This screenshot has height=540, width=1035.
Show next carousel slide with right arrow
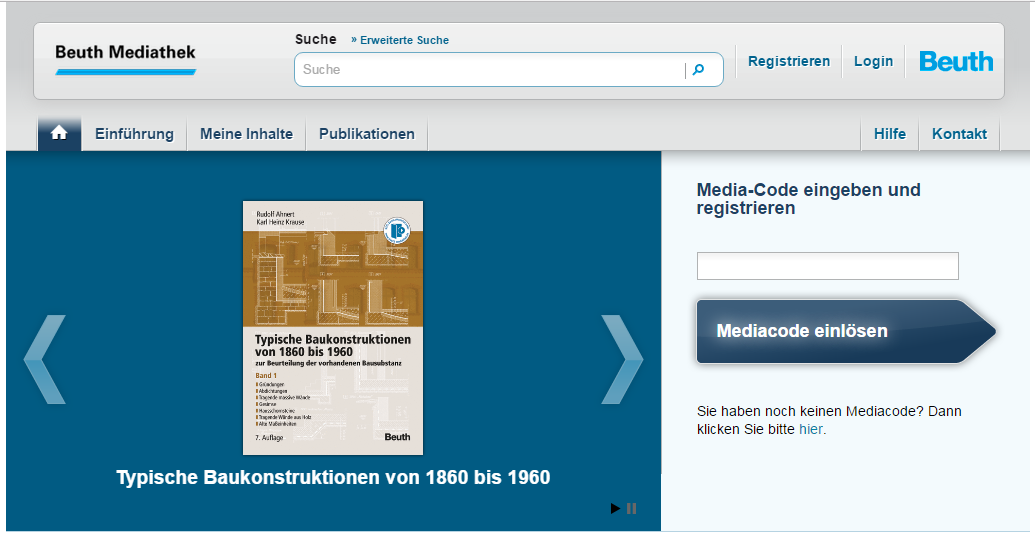[622, 359]
